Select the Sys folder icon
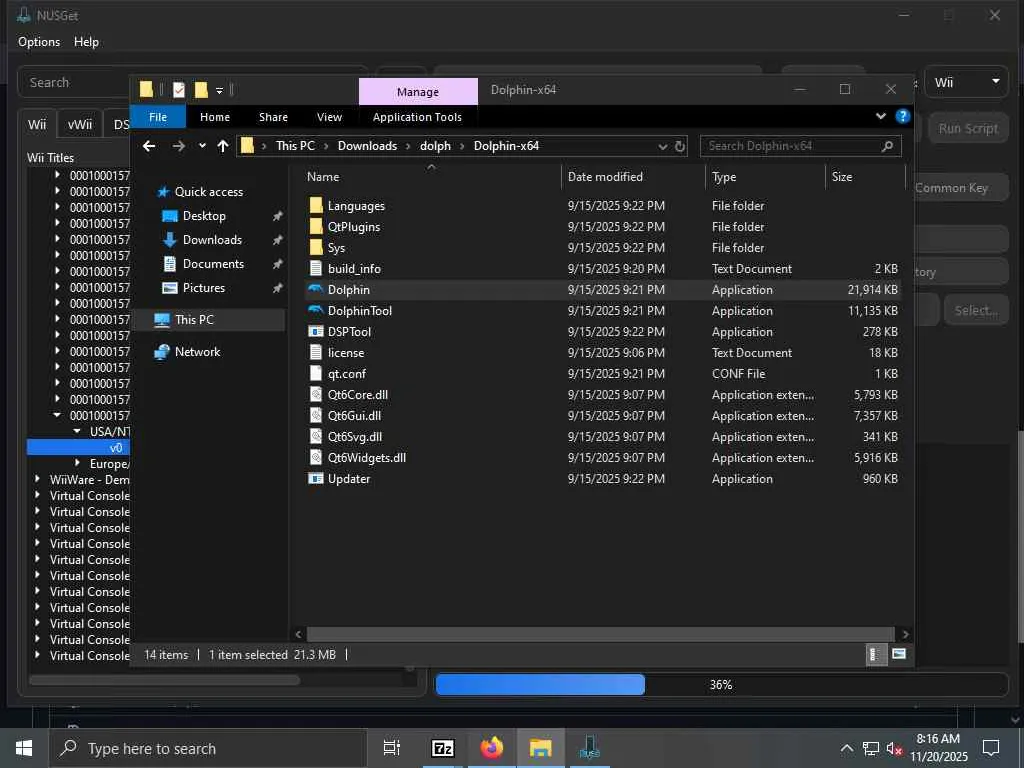This screenshot has width=1024, height=768. [x=315, y=247]
